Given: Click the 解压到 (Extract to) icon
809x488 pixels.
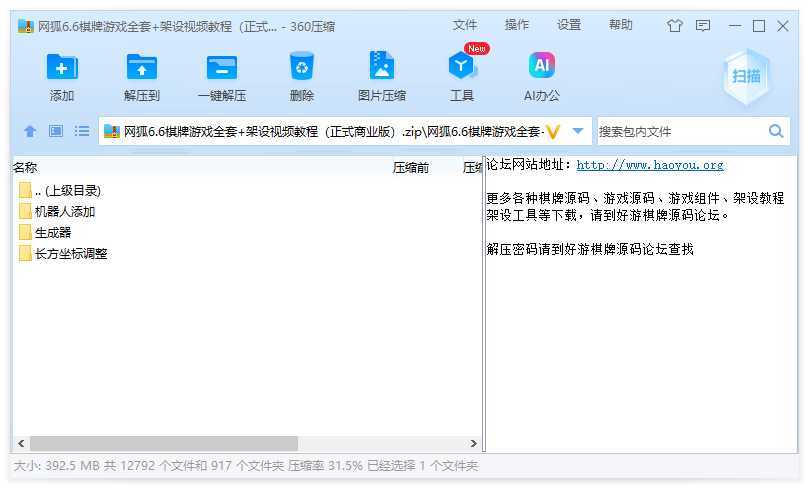Looking at the screenshot, I should 142,68.
